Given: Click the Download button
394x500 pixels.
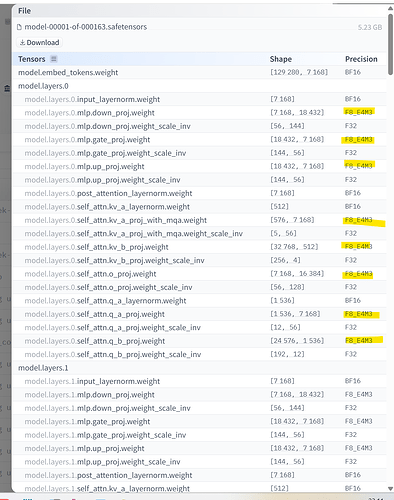Looking at the screenshot, I should (x=40, y=42).
